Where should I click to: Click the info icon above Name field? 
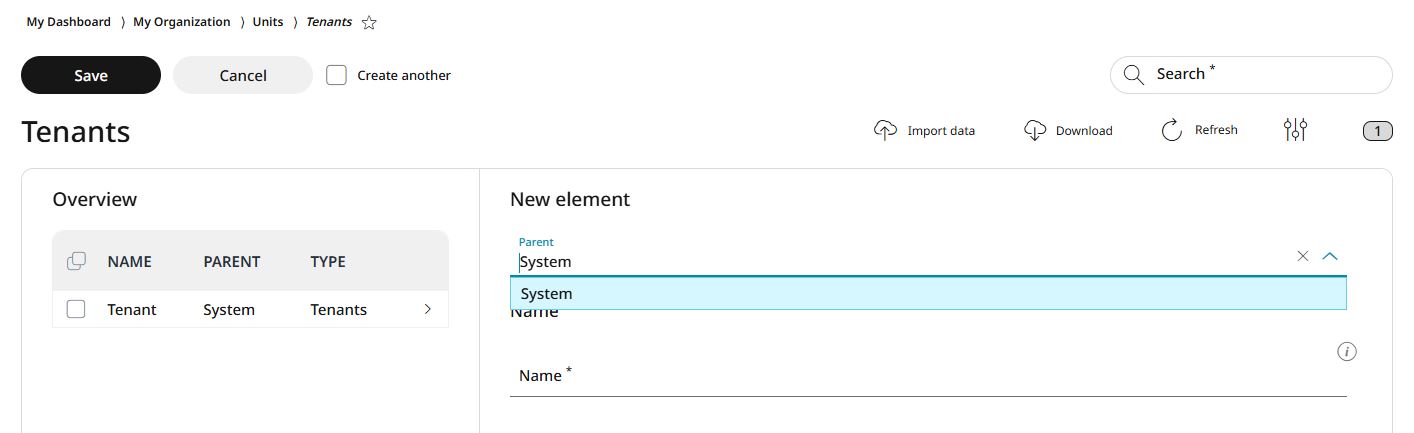1346,351
